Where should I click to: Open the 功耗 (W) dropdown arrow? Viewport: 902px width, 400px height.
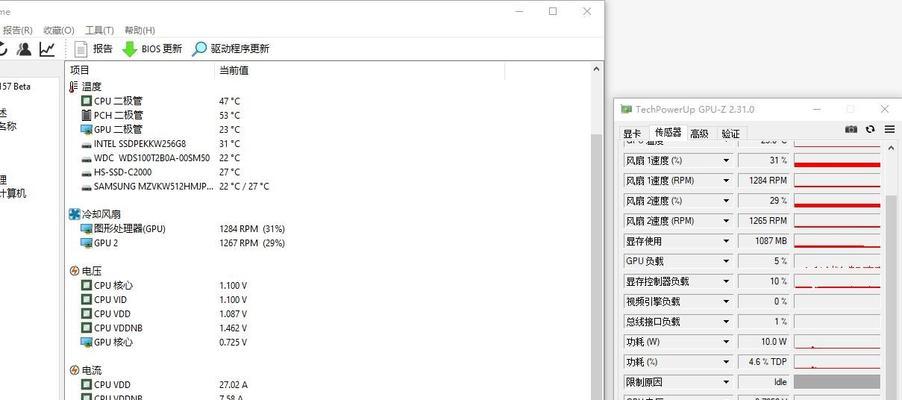(x=726, y=342)
